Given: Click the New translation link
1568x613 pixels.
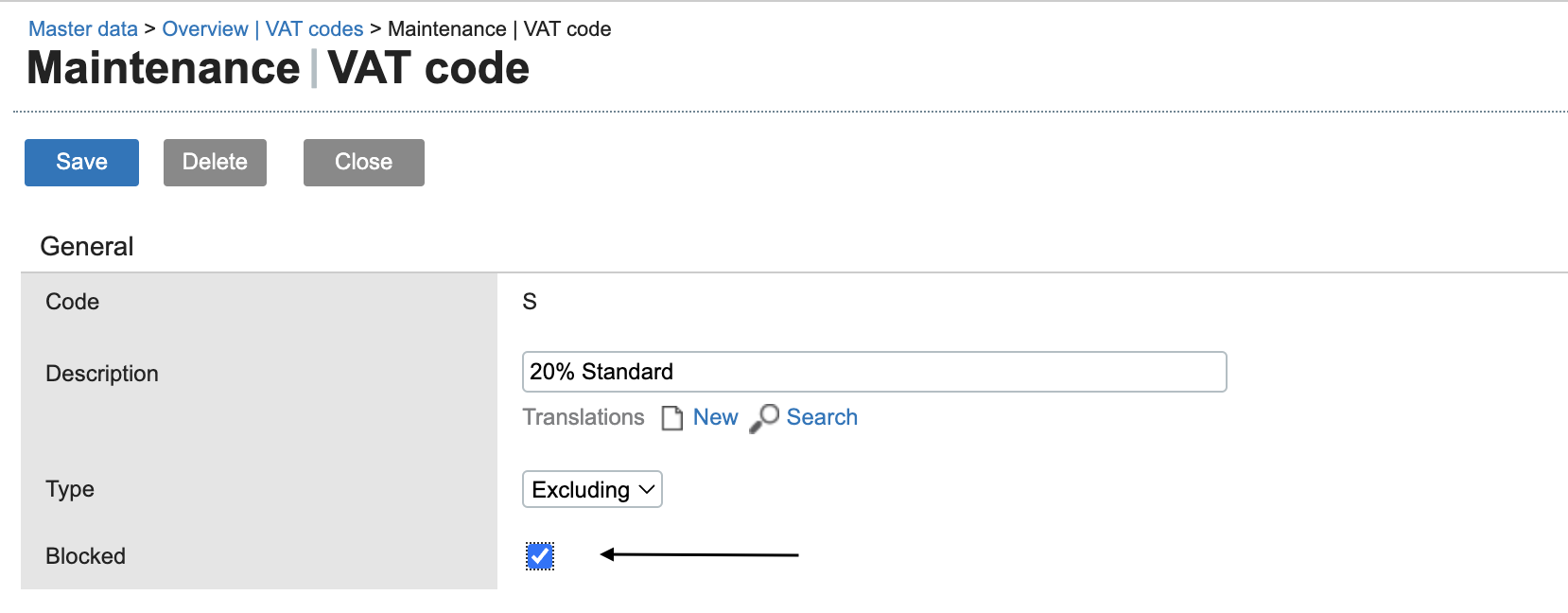Looking at the screenshot, I should [x=715, y=417].
